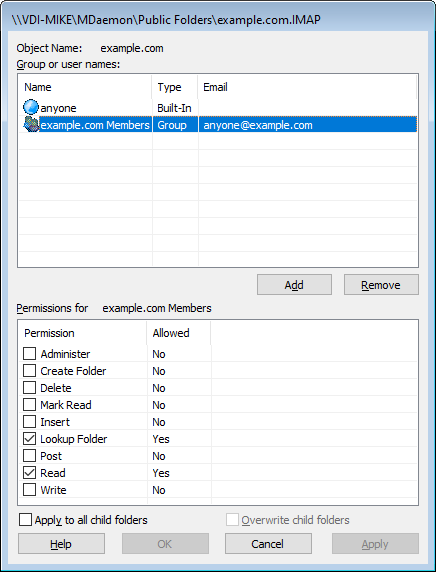Click the group icon for example.com Members

pyautogui.click(x=31, y=124)
